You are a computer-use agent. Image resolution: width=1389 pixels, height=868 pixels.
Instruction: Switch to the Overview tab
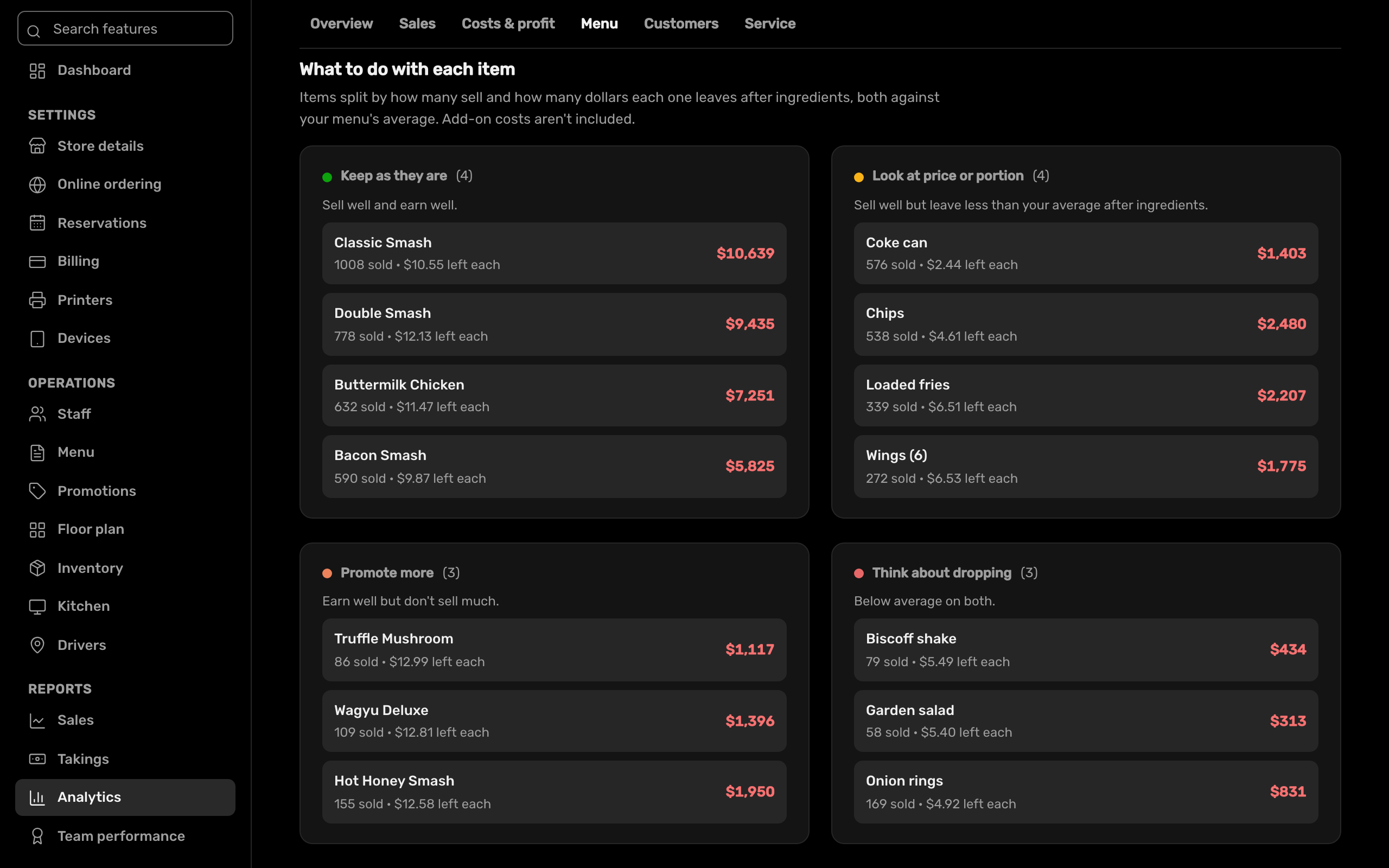[341, 23]
